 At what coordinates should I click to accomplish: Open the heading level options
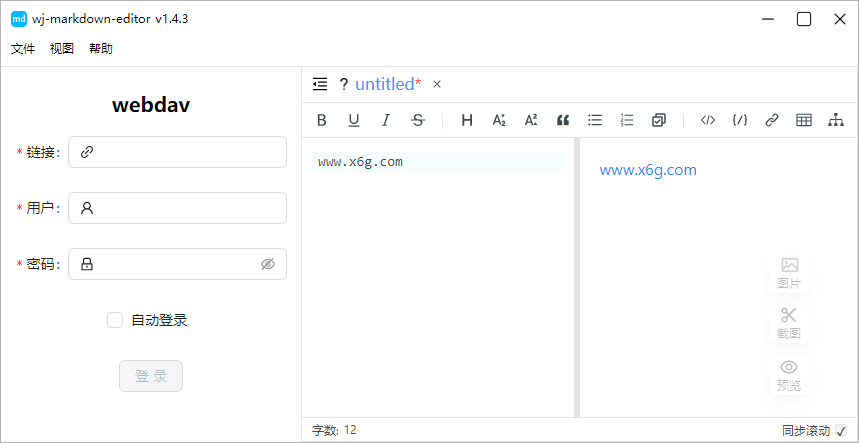(467, 120)
